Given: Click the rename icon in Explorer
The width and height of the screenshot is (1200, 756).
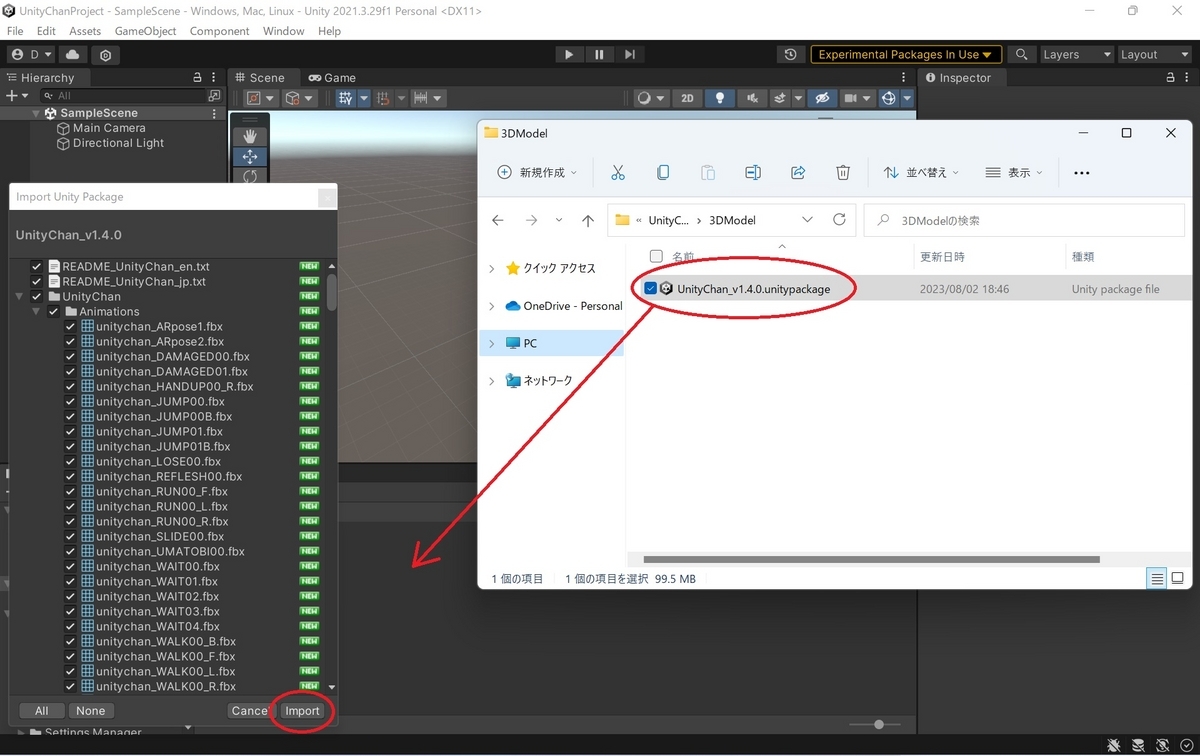Looking at the screenshot, I should pyautogui.click(x=753, y=172).
